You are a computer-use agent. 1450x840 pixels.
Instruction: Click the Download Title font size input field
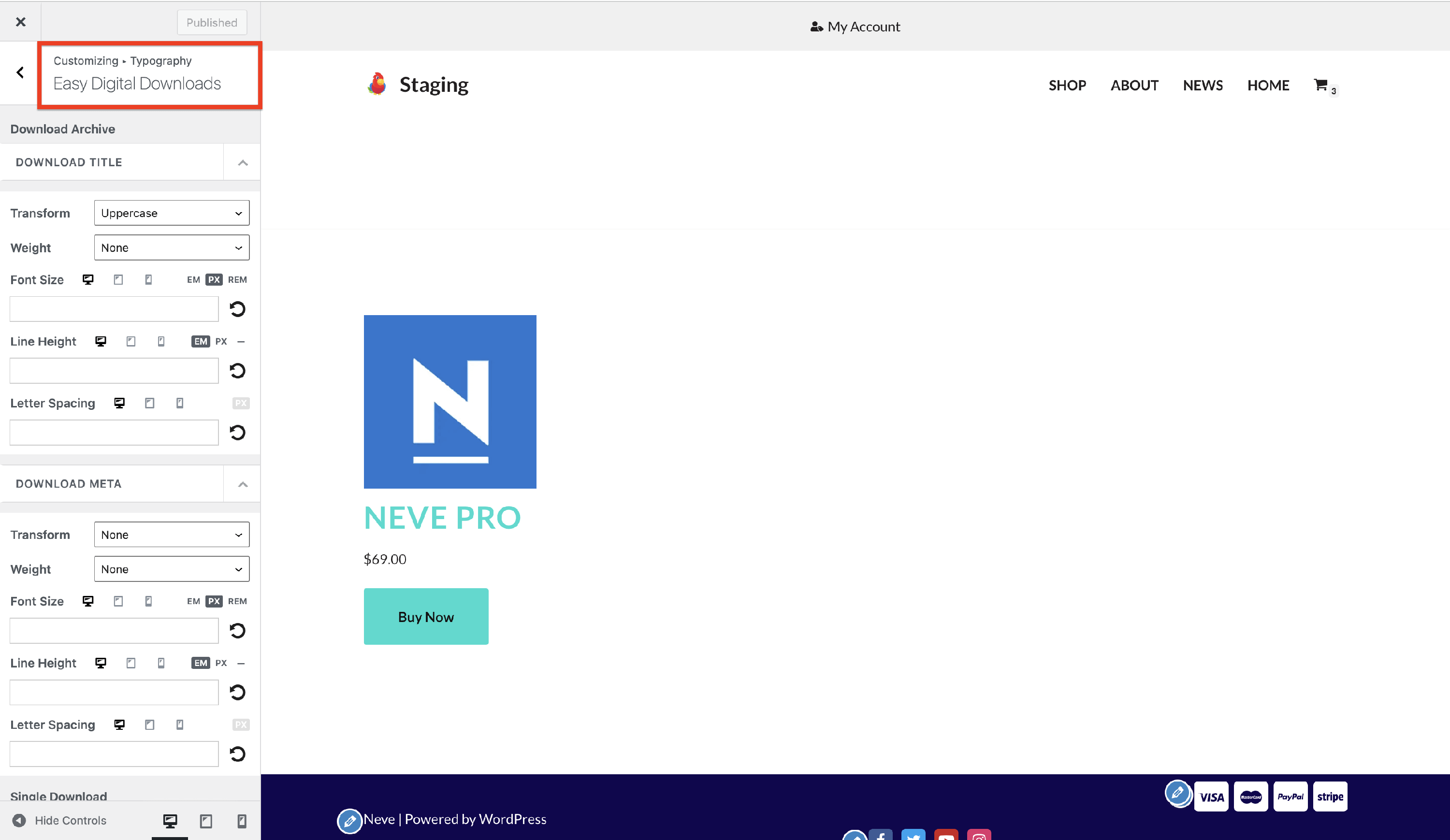(114, 309)
